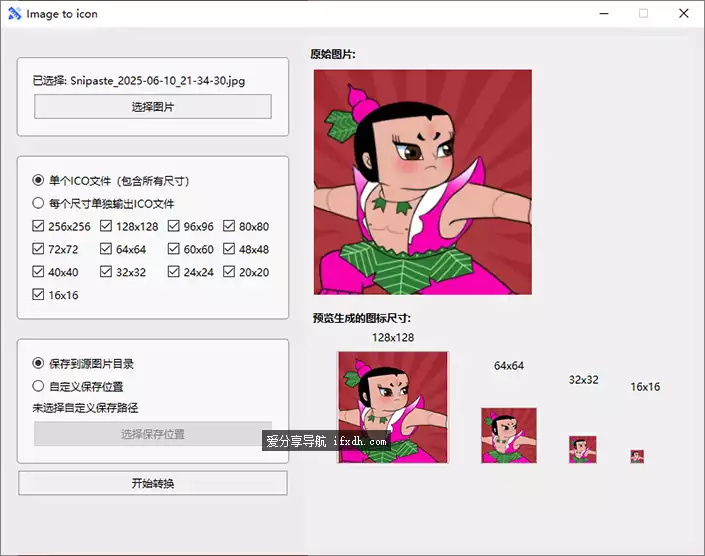Click the 16x16 preview icon thumbnail
The width and height of the screenshot is (705, 556).
pos(637,456)
